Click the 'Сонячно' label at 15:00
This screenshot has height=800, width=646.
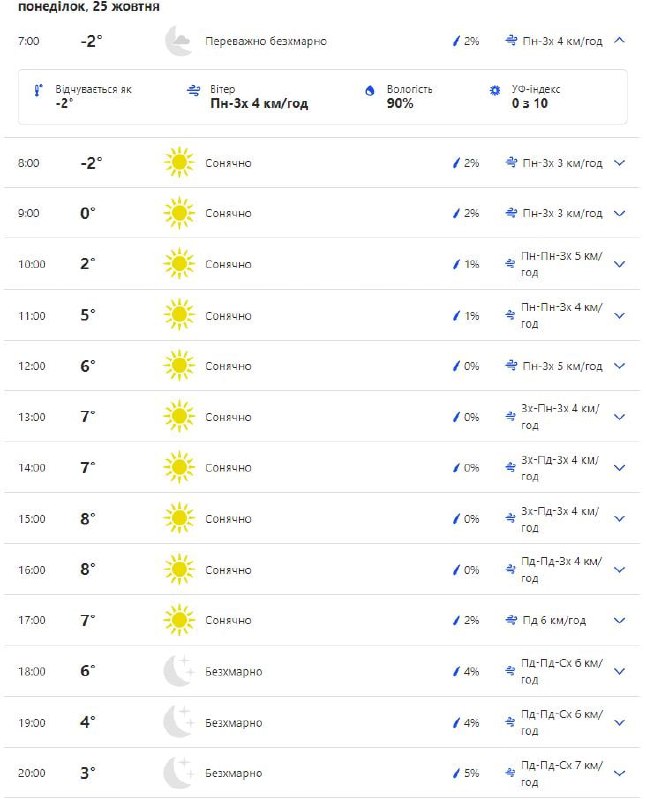(x=228, y=518)
